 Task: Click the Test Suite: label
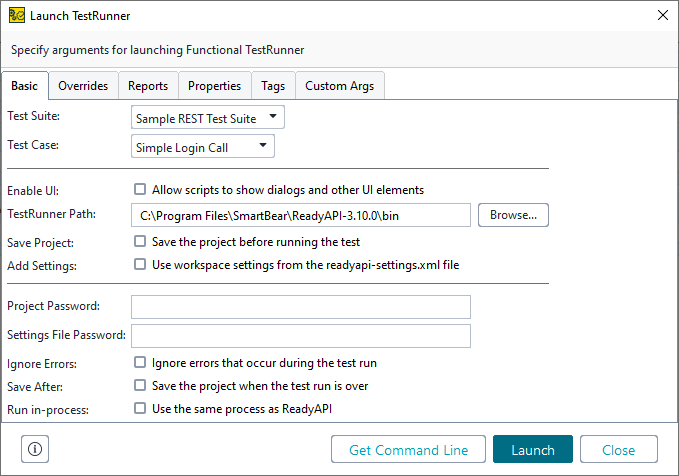[33, 116]
